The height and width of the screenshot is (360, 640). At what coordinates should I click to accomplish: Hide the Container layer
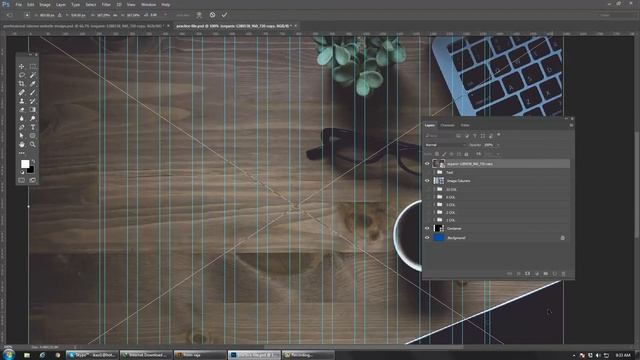(427, 229)
